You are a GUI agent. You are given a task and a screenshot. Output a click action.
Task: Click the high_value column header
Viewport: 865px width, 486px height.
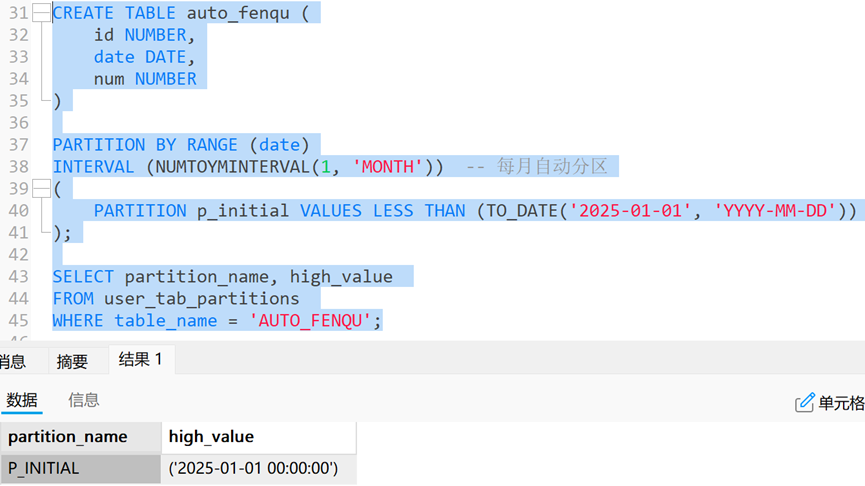(x=211, y=437)
